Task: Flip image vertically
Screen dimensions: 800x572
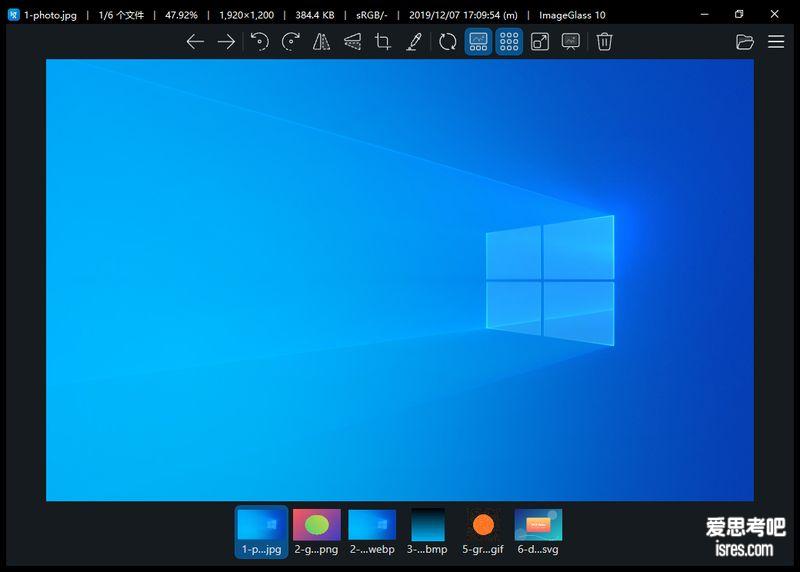Action: [352, 42]
